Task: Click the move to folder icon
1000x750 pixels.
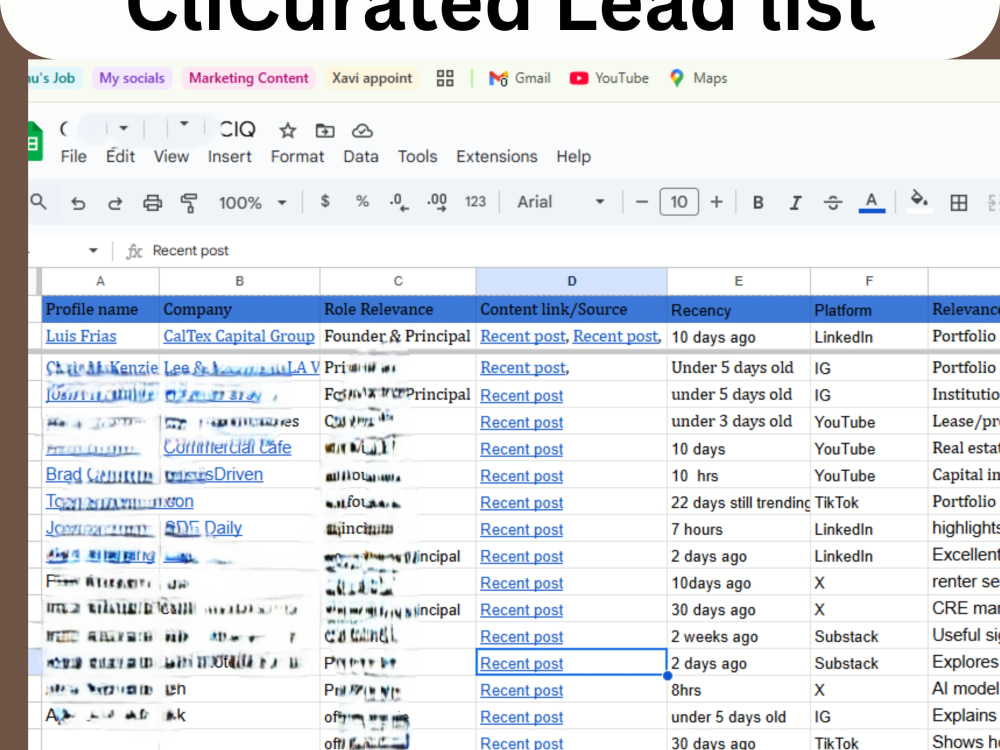Action: (x=325, y=131)
